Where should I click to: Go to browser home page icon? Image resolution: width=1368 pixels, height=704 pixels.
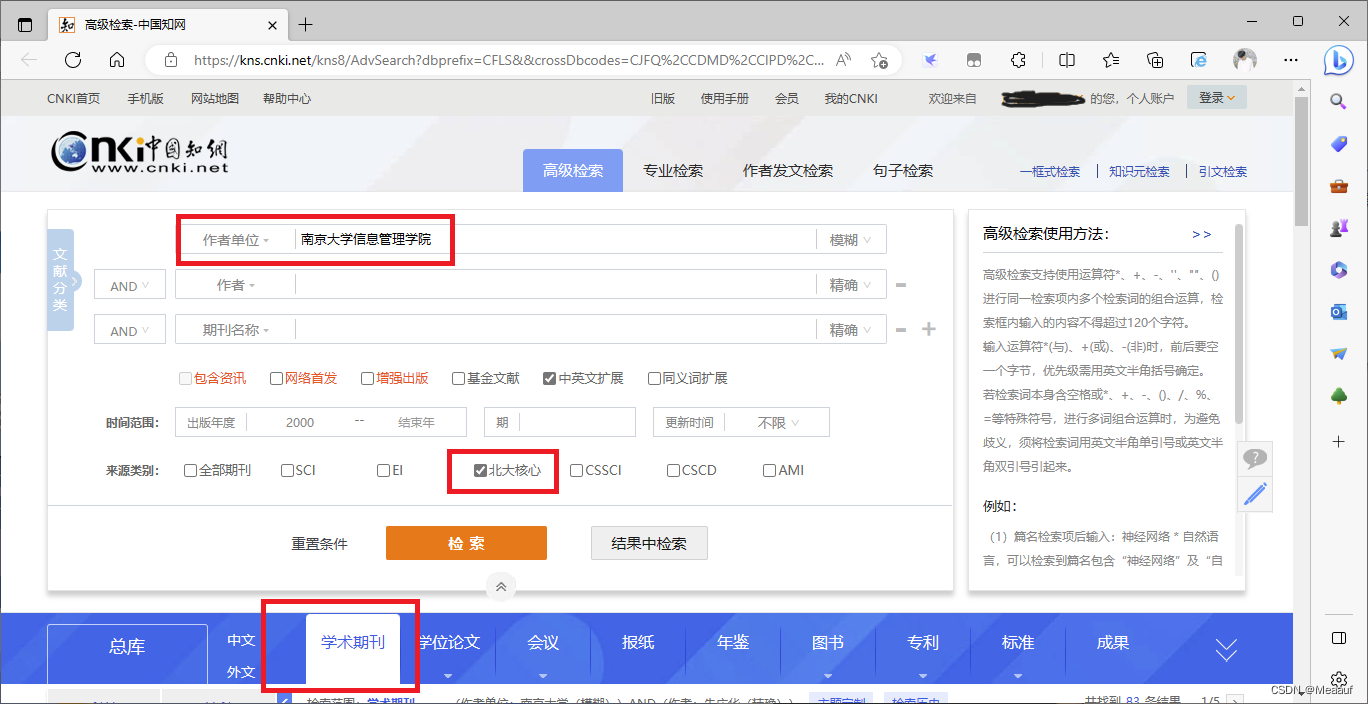coord(117,60)
